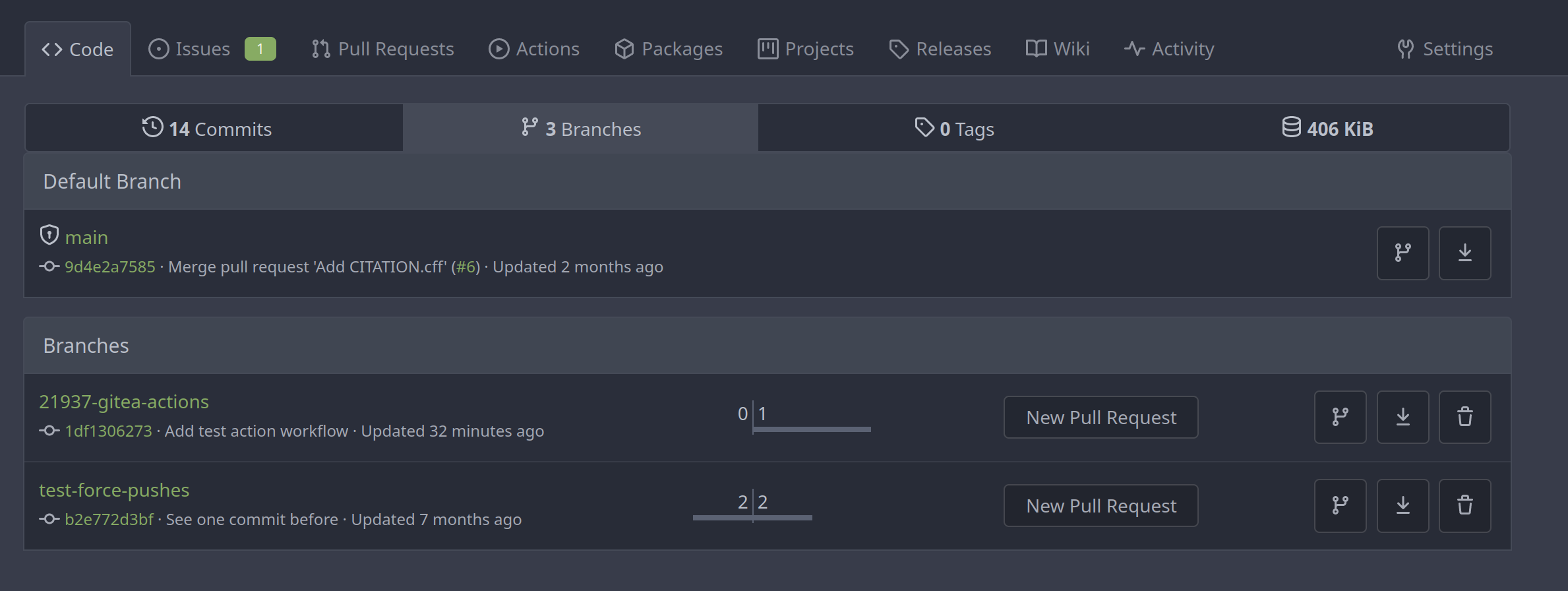Delete the test-force-pushes branch
Viewport: 1568px width, 591px height.
1464,506
